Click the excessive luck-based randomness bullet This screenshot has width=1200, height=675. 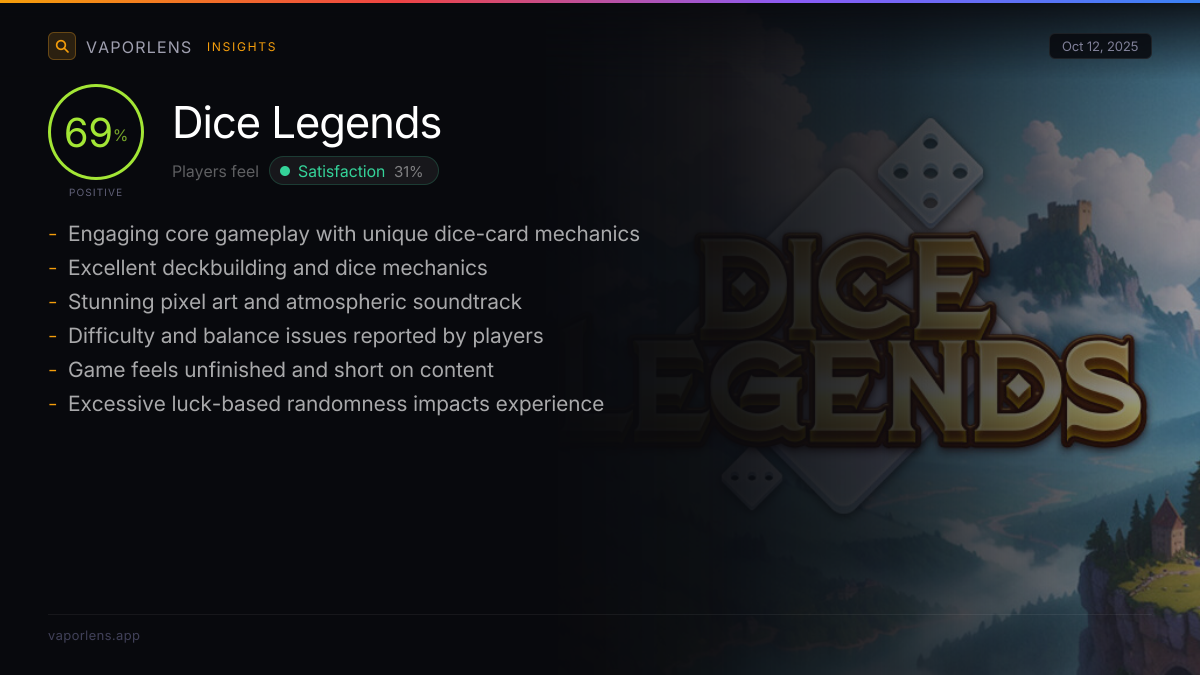tap(326, 404)
